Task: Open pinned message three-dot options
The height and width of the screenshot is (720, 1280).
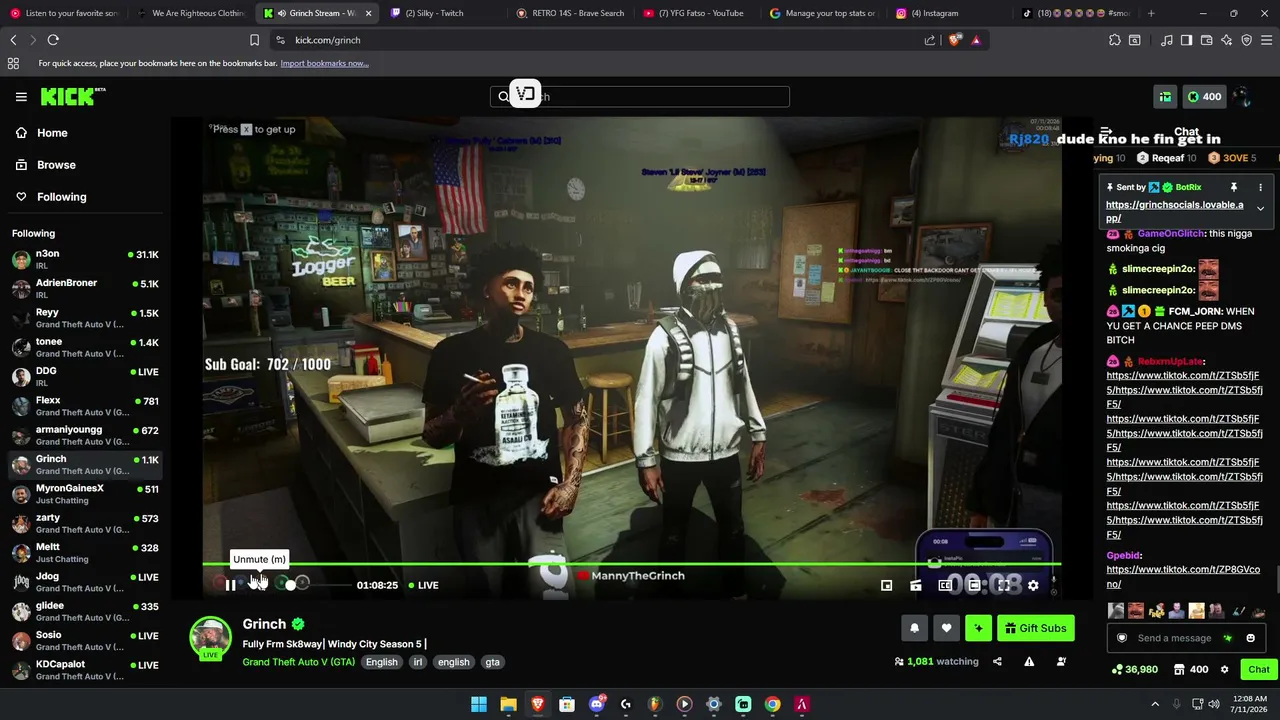Action: coord(1260,187)
